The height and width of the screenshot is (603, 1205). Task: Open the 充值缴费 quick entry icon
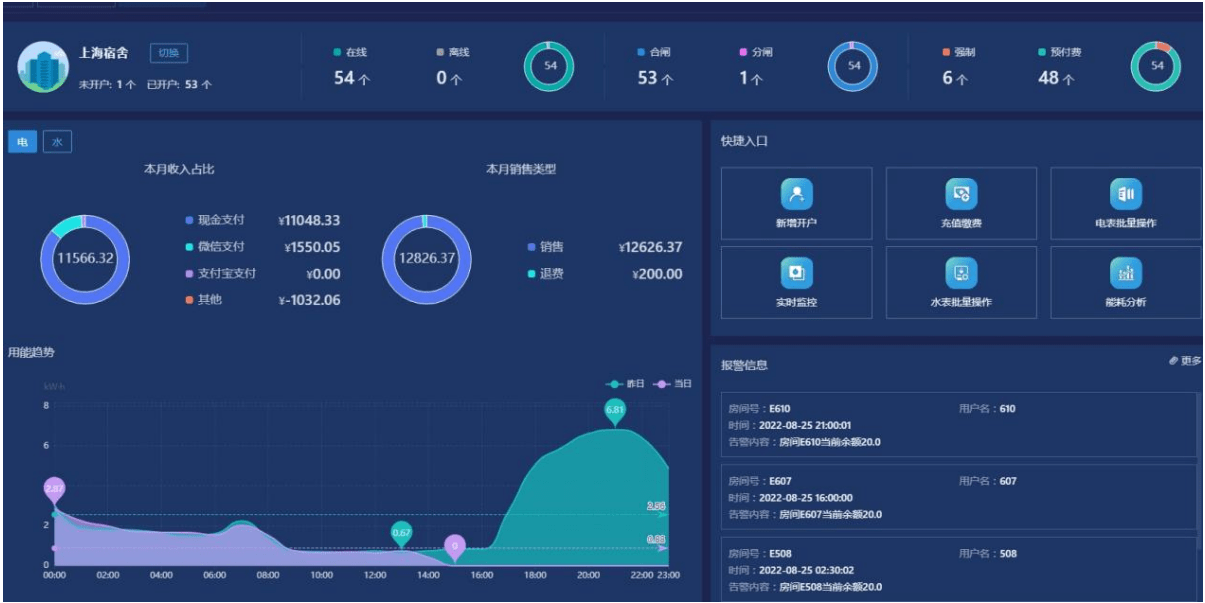coord(961,194)
